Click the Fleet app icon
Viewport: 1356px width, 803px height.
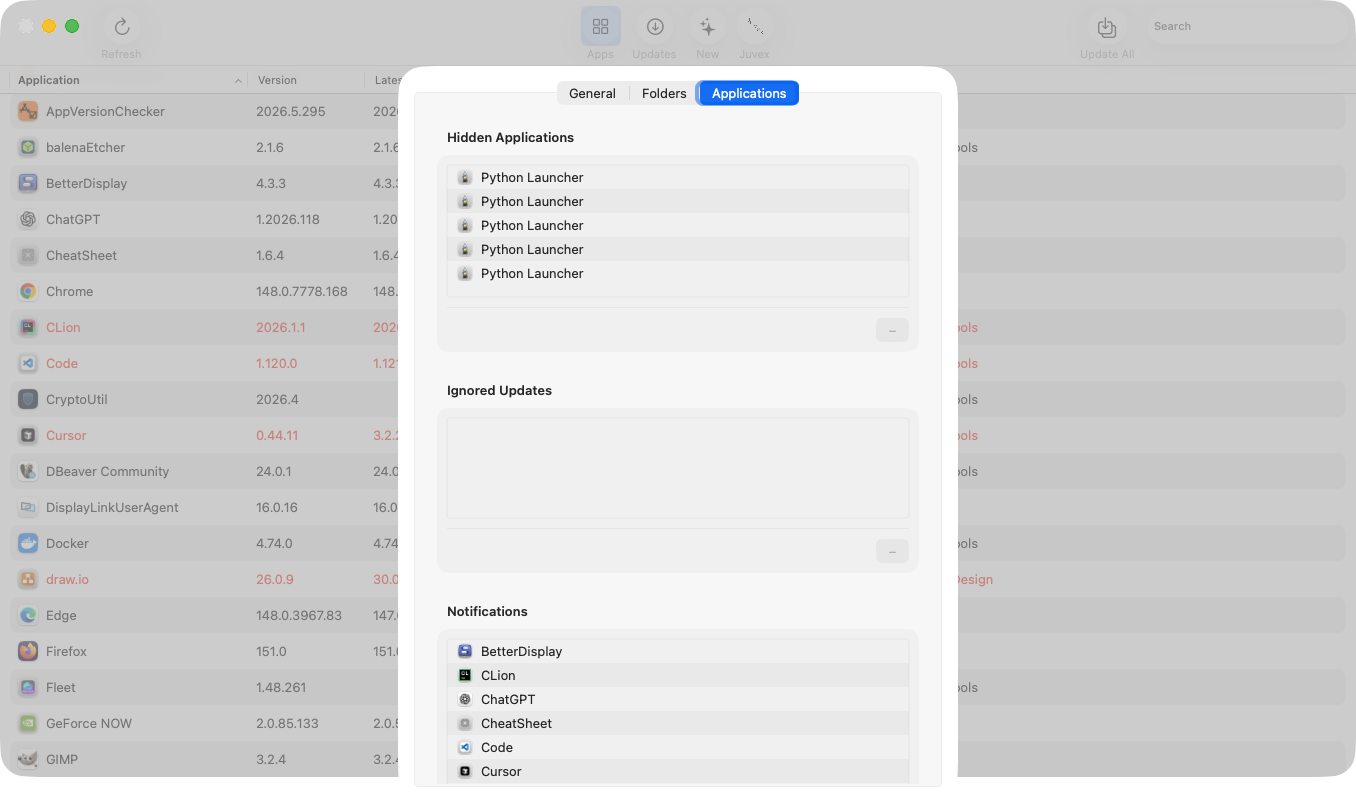(28, 687)
